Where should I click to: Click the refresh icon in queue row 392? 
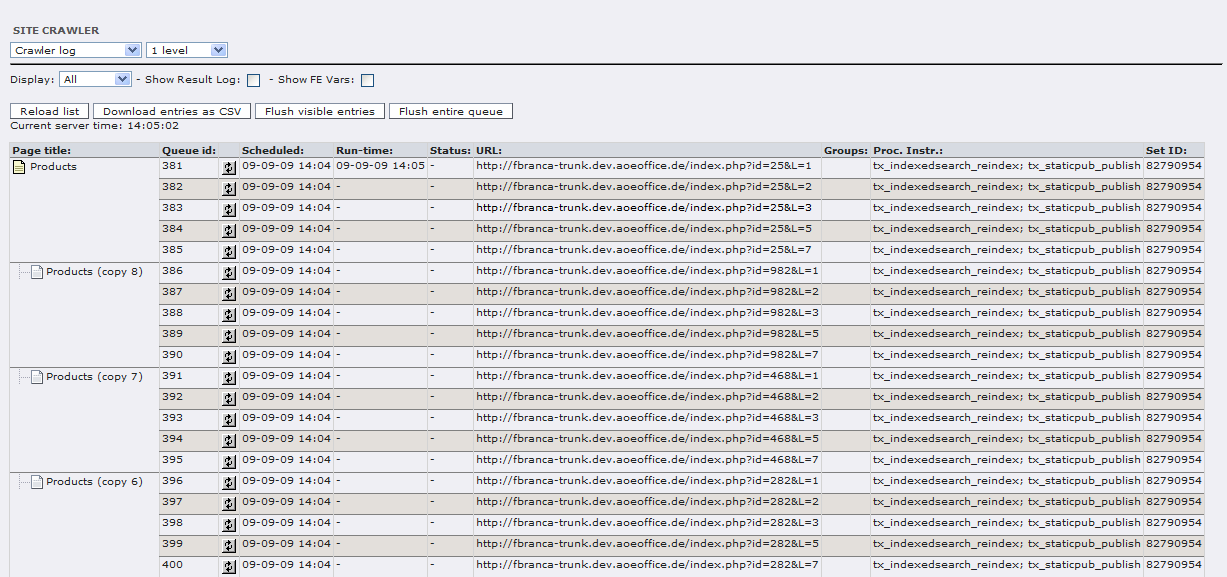(229, 399)
